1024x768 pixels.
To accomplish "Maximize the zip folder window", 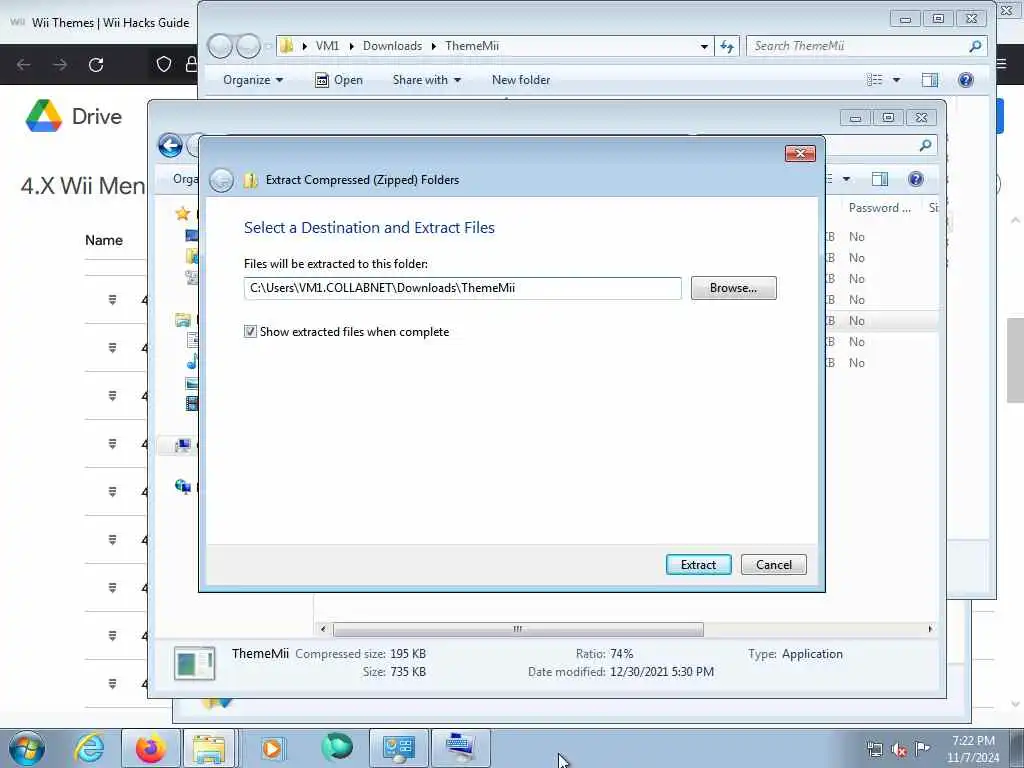I will pyautogui.click(x=888, y=118).
